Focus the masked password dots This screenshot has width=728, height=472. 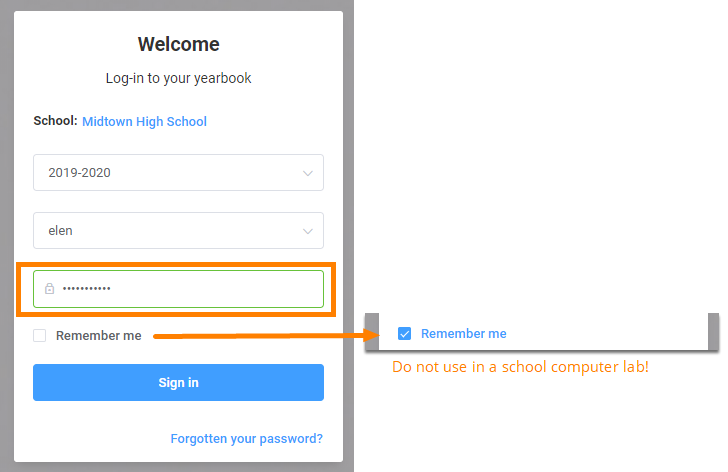pos(86,289)
